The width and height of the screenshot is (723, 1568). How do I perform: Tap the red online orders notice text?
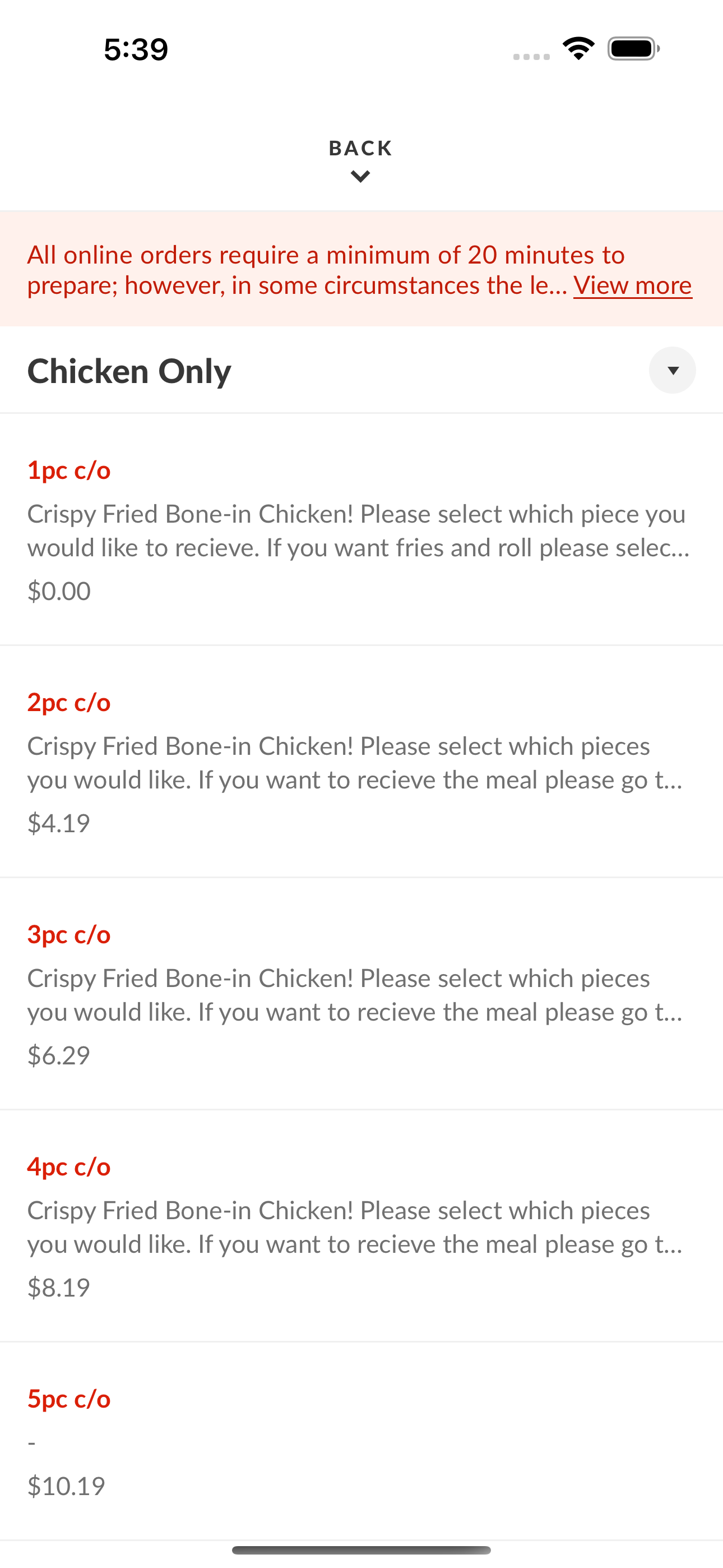click(360, 270)
